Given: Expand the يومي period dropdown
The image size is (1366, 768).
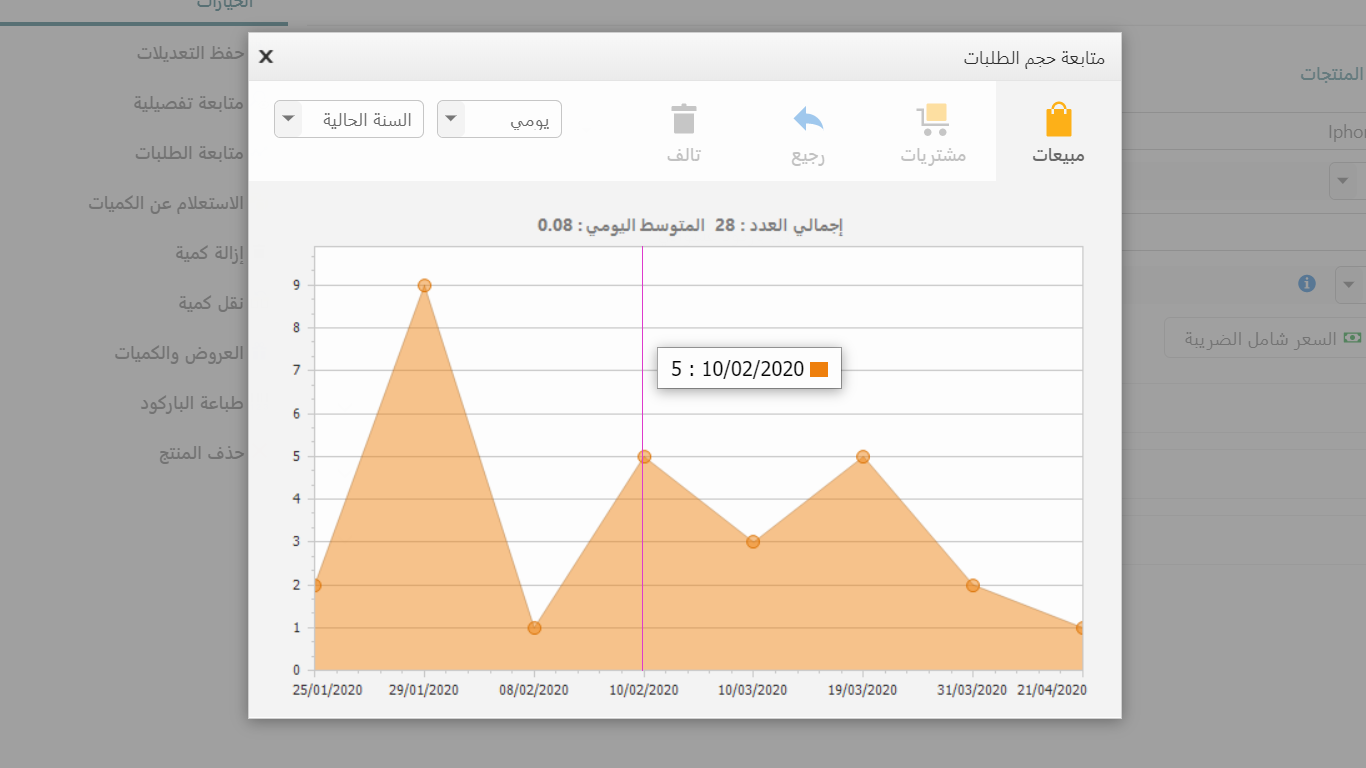Looking at the screenshot, I should point(500,120).
